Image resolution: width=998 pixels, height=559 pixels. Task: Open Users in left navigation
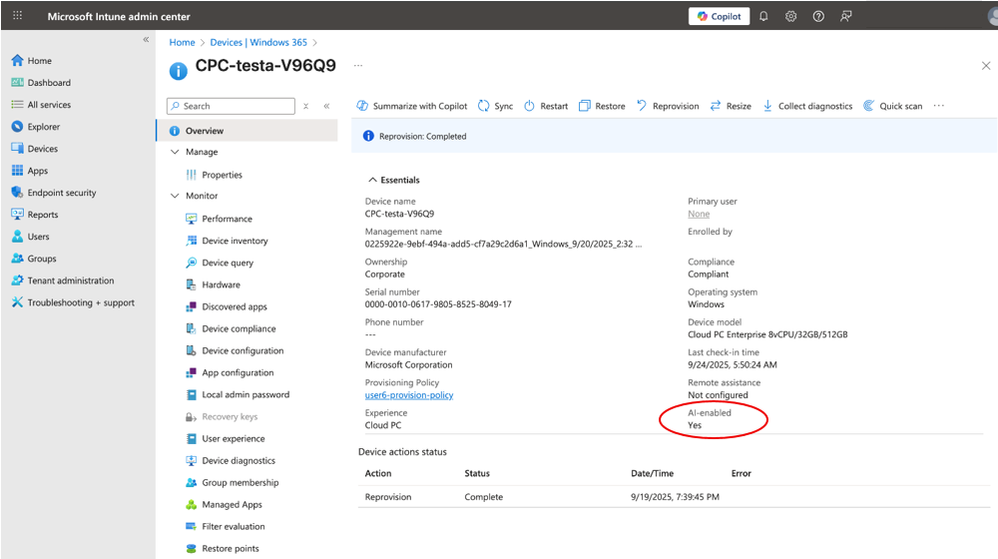click(31, 236)
